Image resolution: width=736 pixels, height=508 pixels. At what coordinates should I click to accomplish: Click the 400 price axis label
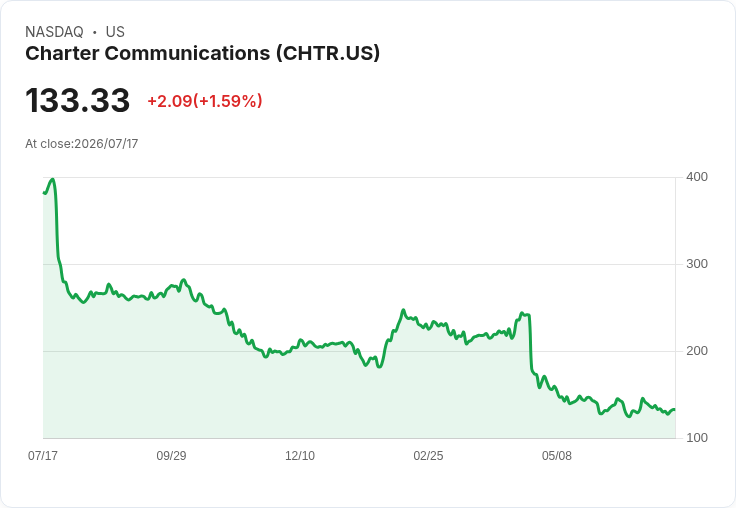pos(697,177)
